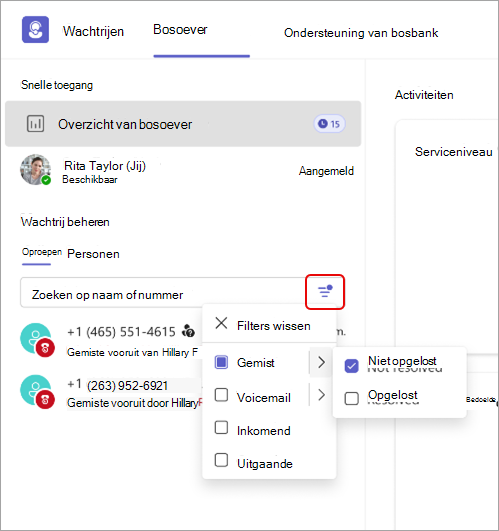Open the call filter options icon

click(325, 292)
